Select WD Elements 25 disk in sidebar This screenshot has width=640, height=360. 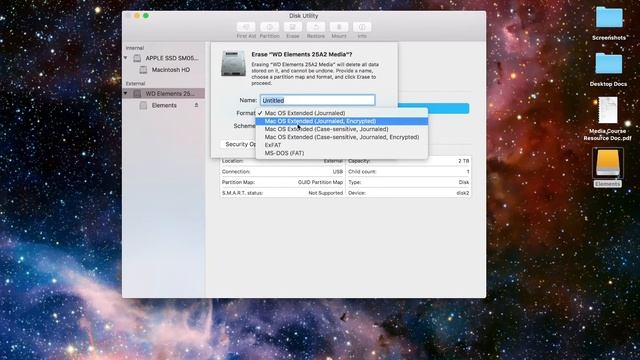tap(164, 93)
